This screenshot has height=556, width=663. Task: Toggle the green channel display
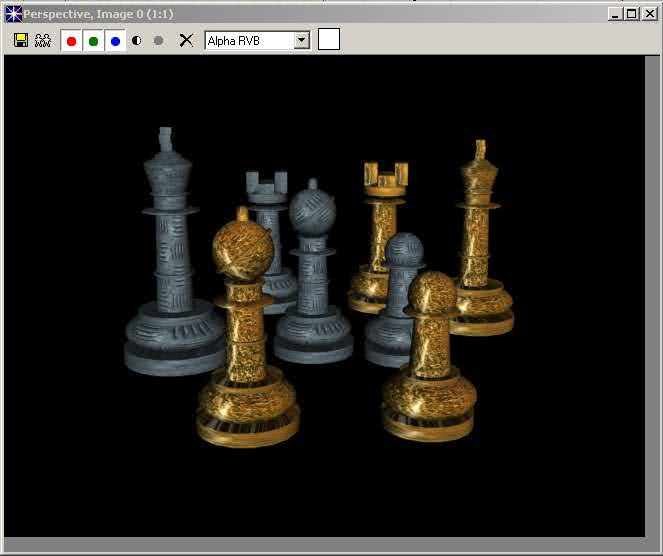93,41
